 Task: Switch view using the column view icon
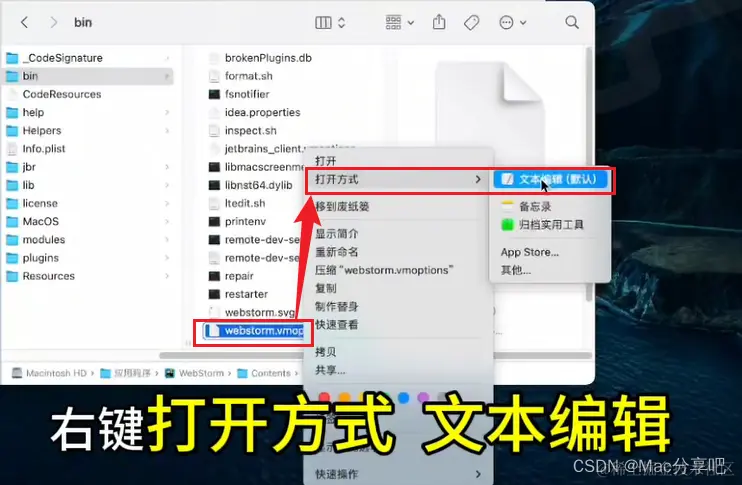coord(323,22)
